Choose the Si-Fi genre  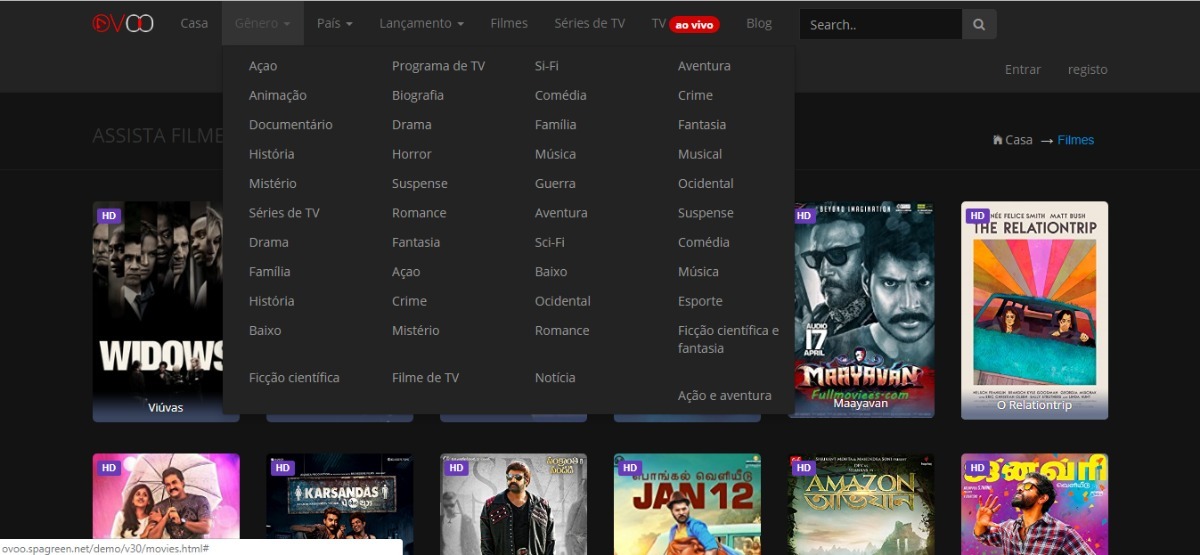click(x=547, y=66)
